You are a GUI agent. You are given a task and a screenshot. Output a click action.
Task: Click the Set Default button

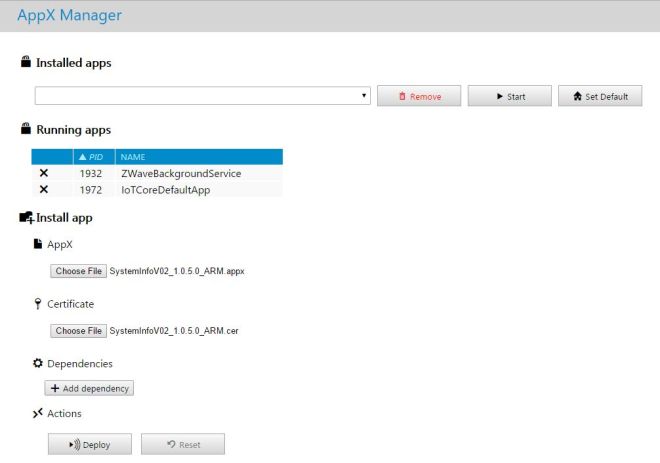click(x=600, y=96)
